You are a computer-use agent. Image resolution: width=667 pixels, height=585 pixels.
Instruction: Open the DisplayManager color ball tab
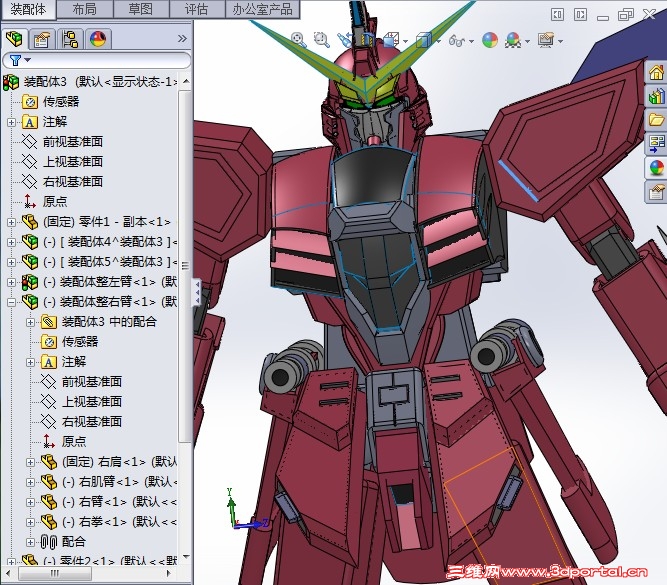coord(98,39)
